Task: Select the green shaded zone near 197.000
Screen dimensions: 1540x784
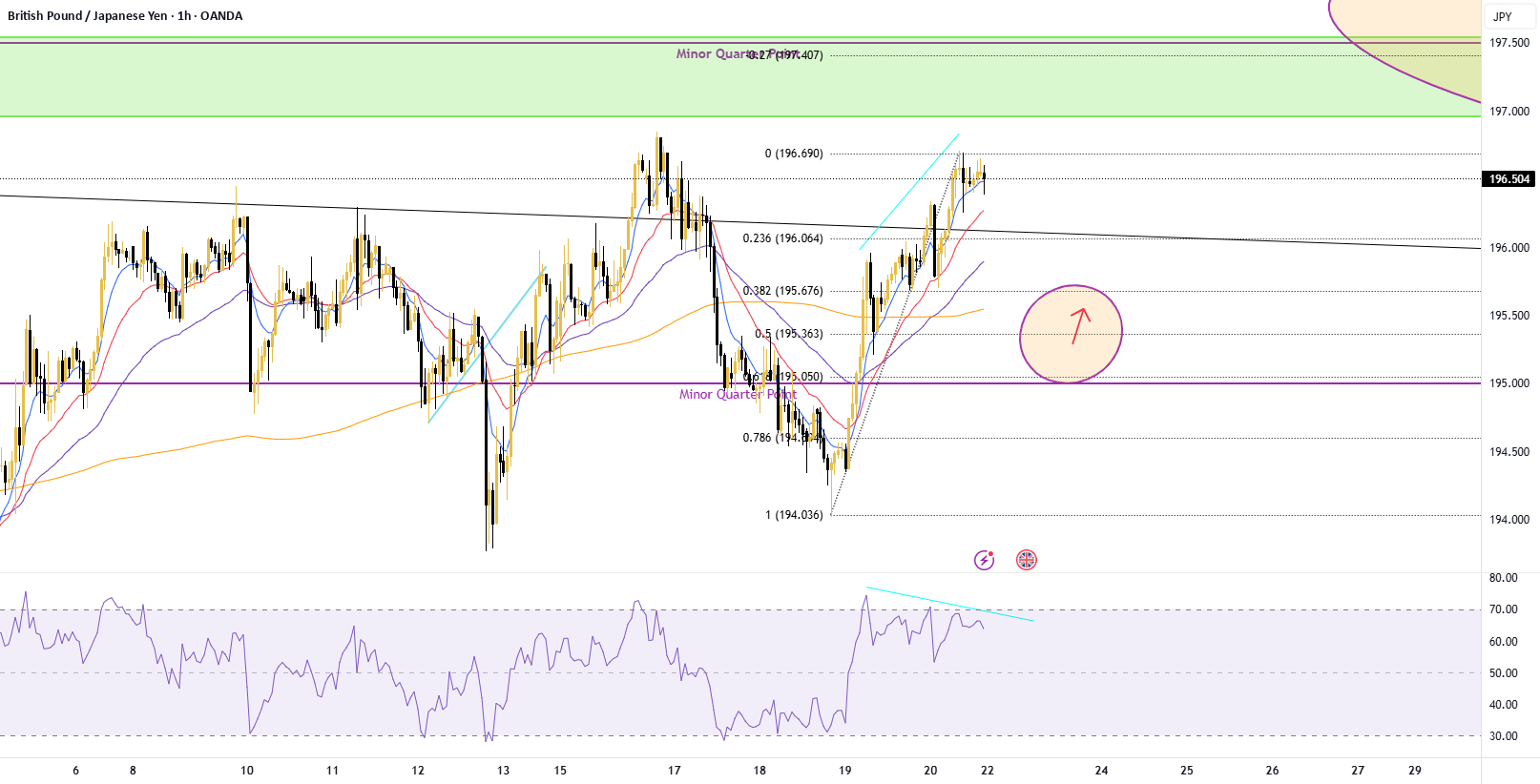Action: (740, 78)
